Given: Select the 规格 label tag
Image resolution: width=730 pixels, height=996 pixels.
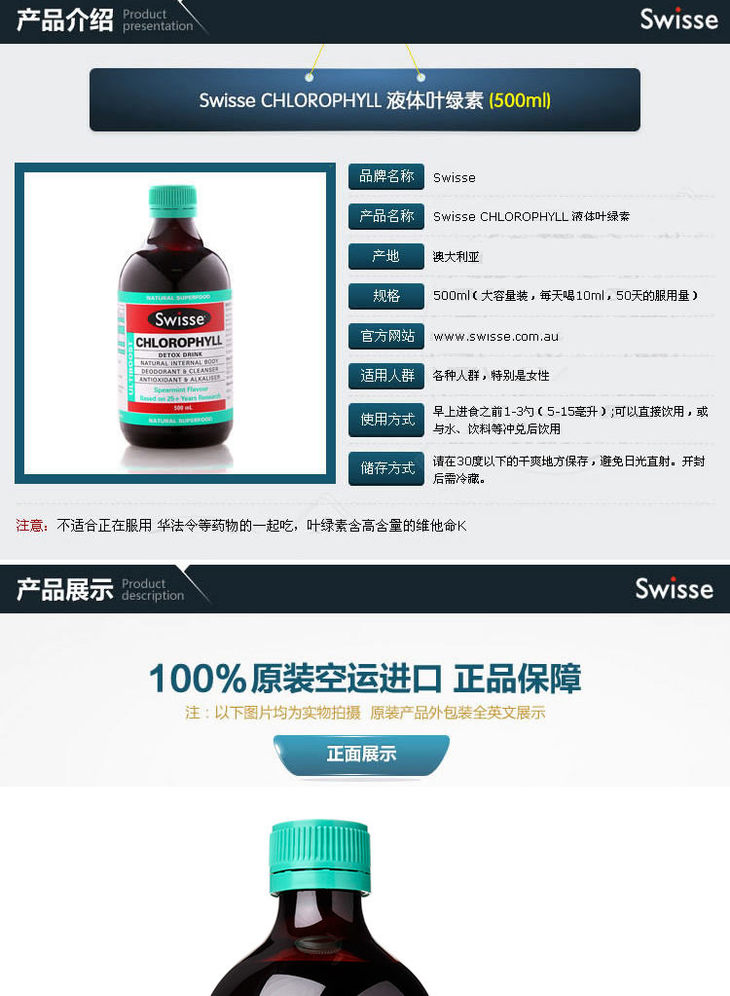Looking at the screenshot, I should point(386,296).
